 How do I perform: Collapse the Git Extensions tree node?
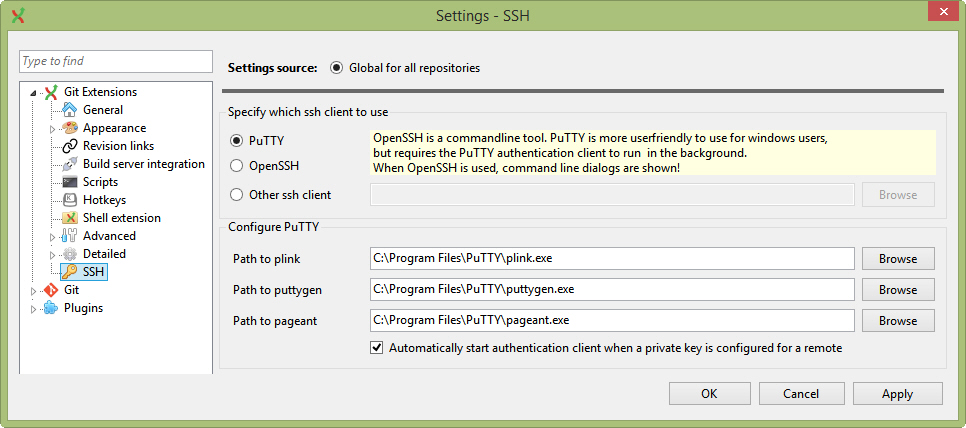click(x=34, y=93)
